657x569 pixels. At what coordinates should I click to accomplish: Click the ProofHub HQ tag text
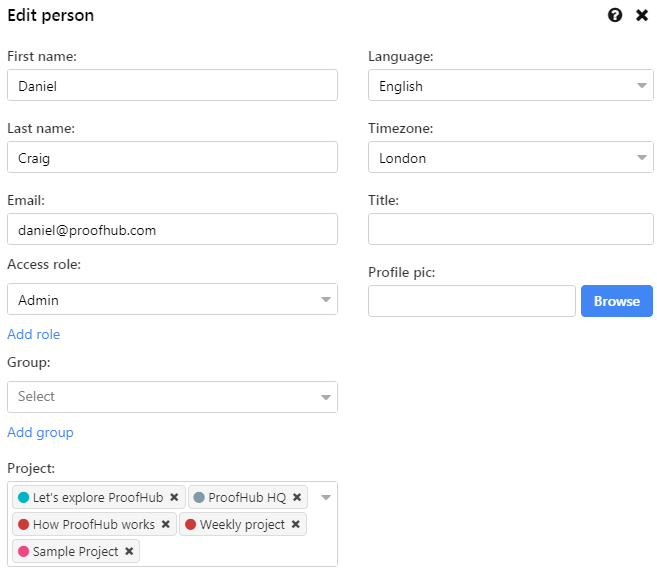point(247,497)
